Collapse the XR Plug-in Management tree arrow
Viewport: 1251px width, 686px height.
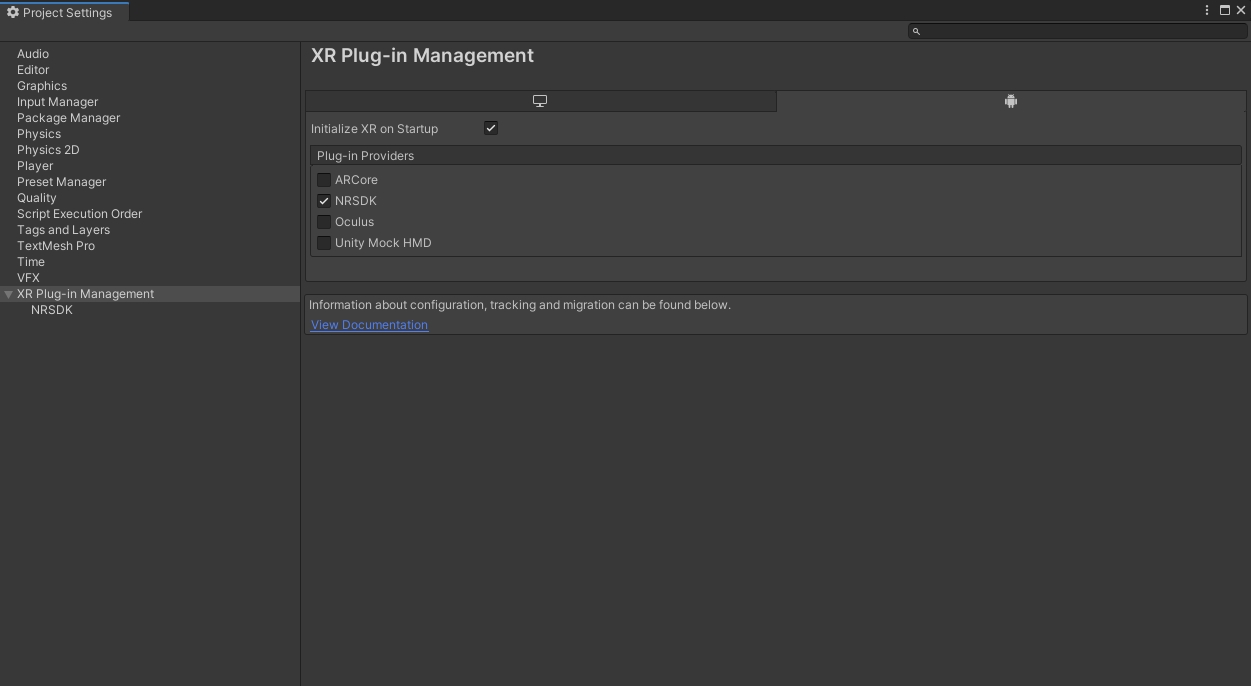coord(8,294)
